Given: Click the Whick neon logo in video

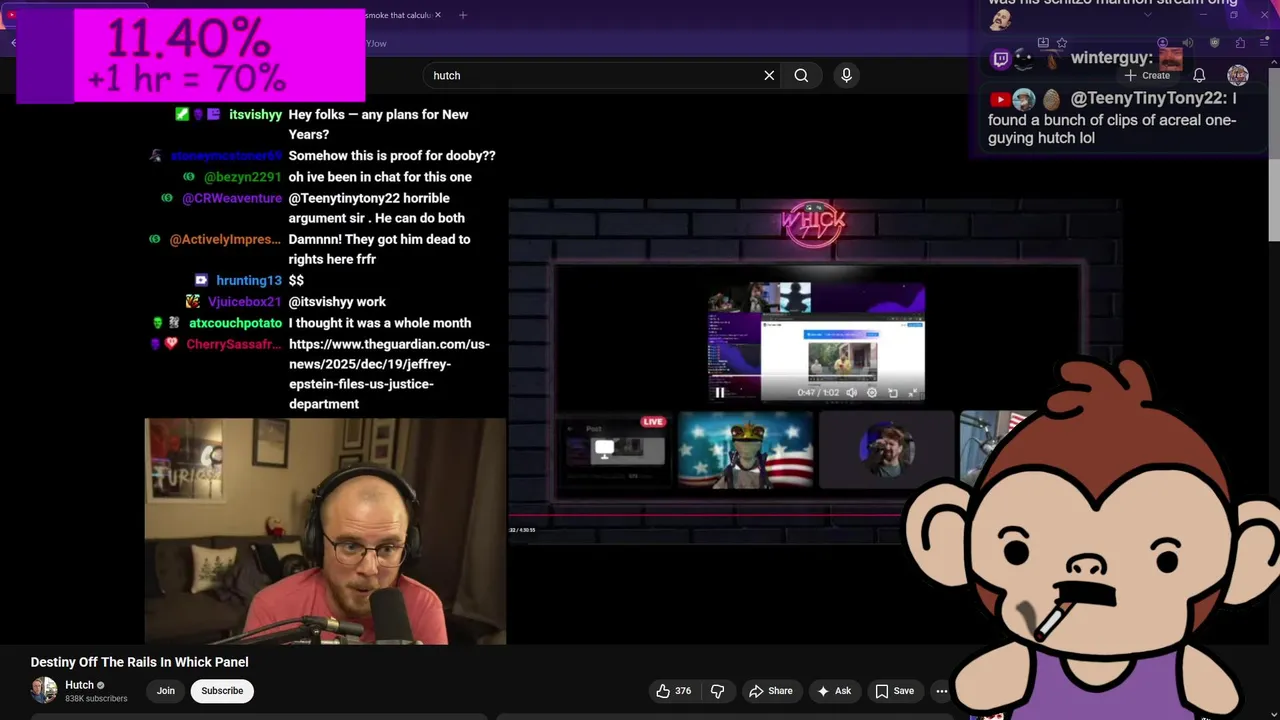Looking at the screenshot, I should point(814,222).
